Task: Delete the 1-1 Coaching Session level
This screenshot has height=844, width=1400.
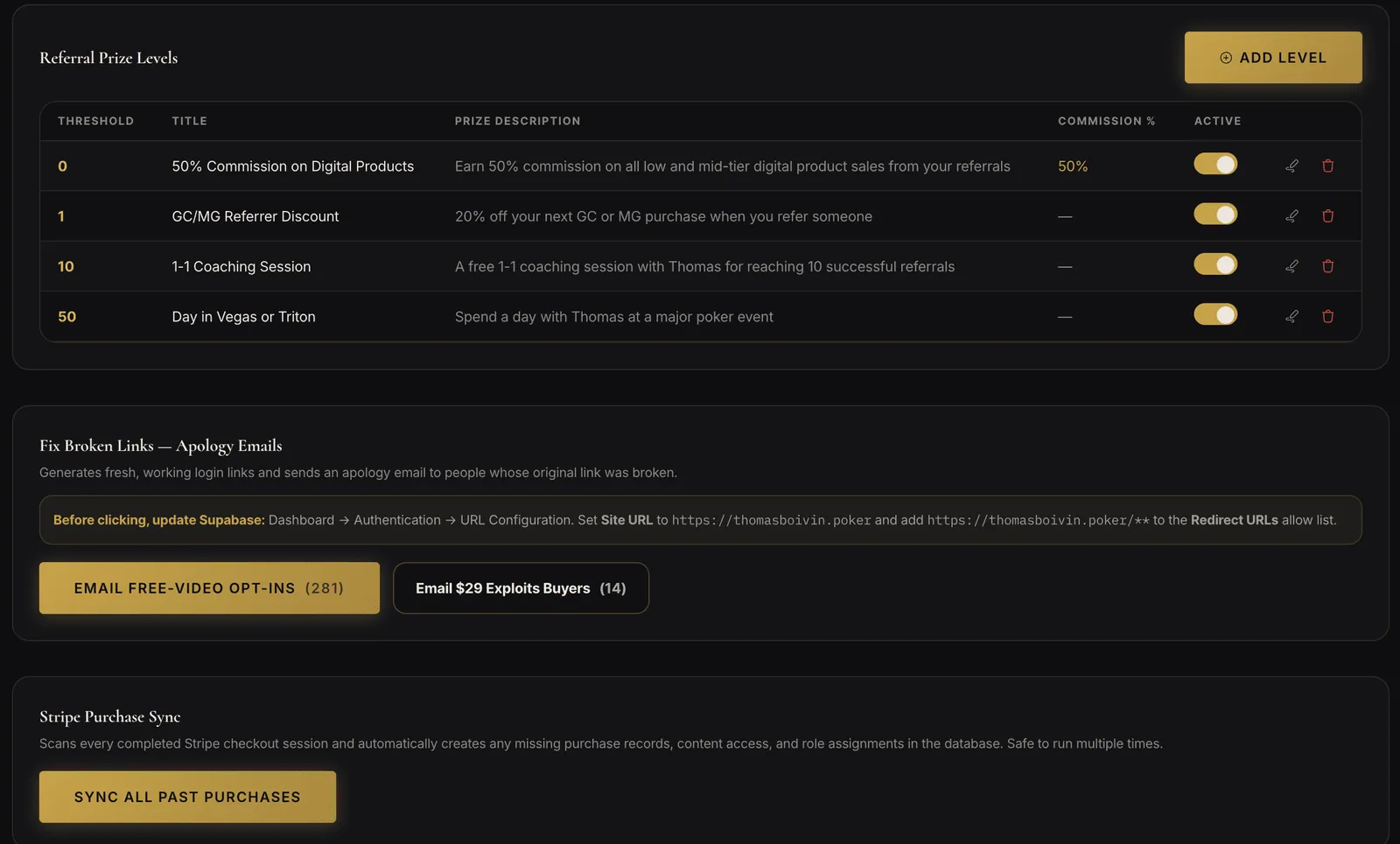Action: pyautogui.click(x=1327, y=266)
